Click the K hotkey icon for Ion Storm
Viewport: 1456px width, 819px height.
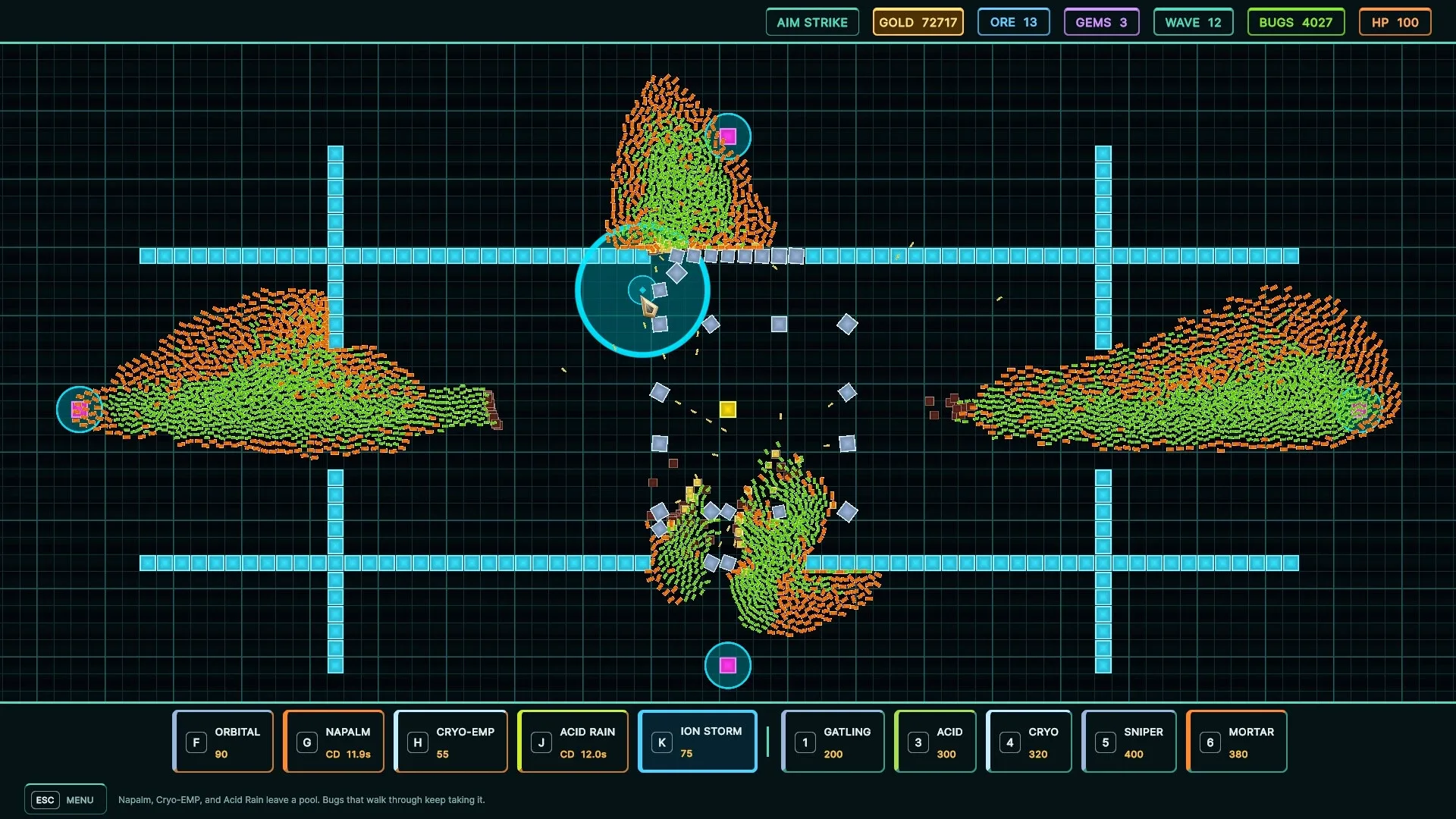tap(662, 742)
